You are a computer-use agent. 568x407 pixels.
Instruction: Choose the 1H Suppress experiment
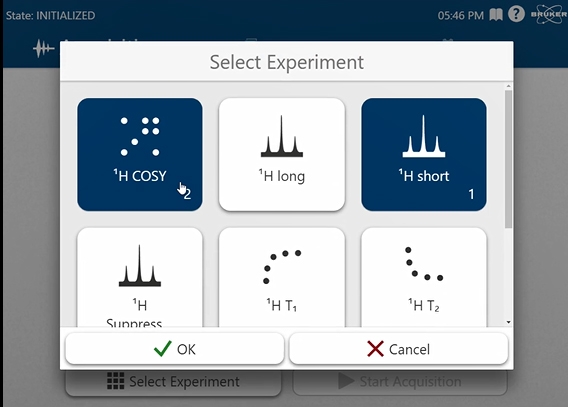tap(140, 278)
